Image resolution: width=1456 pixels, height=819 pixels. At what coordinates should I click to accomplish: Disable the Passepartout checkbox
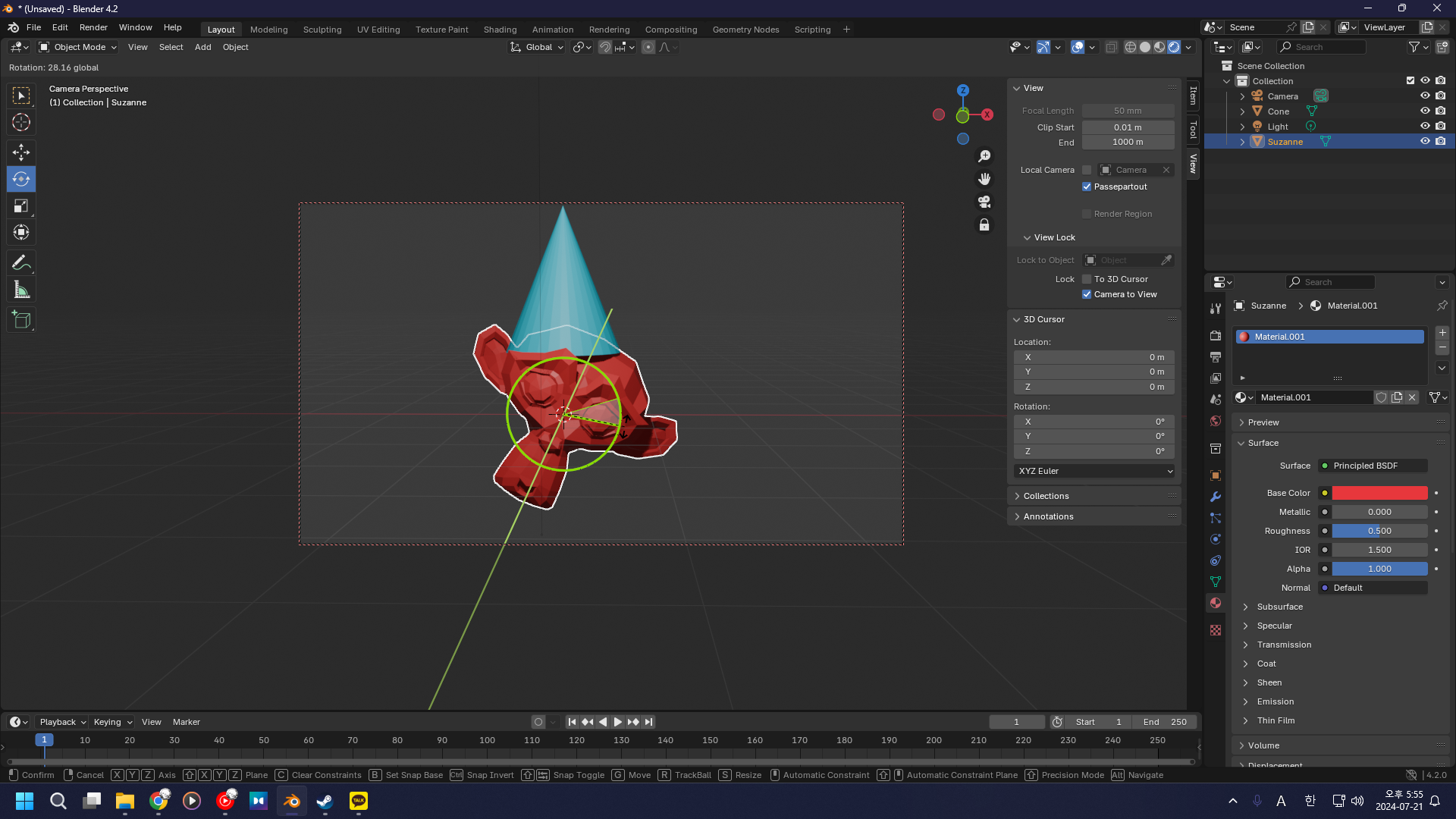(x=1087, y=187)
